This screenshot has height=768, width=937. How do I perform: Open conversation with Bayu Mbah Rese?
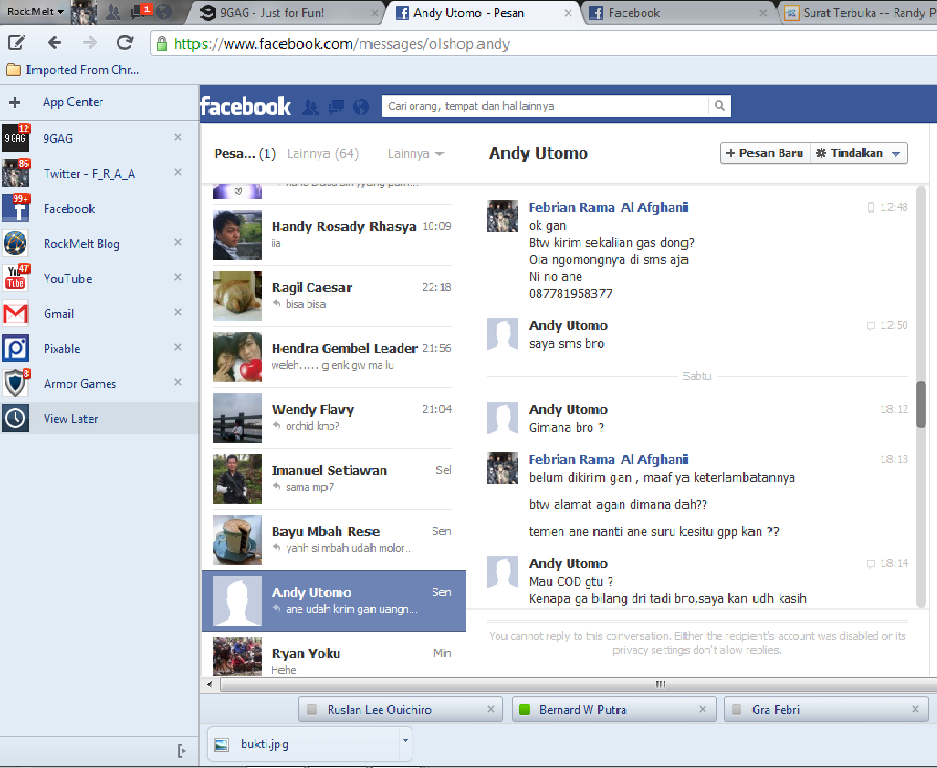point(332,540)
